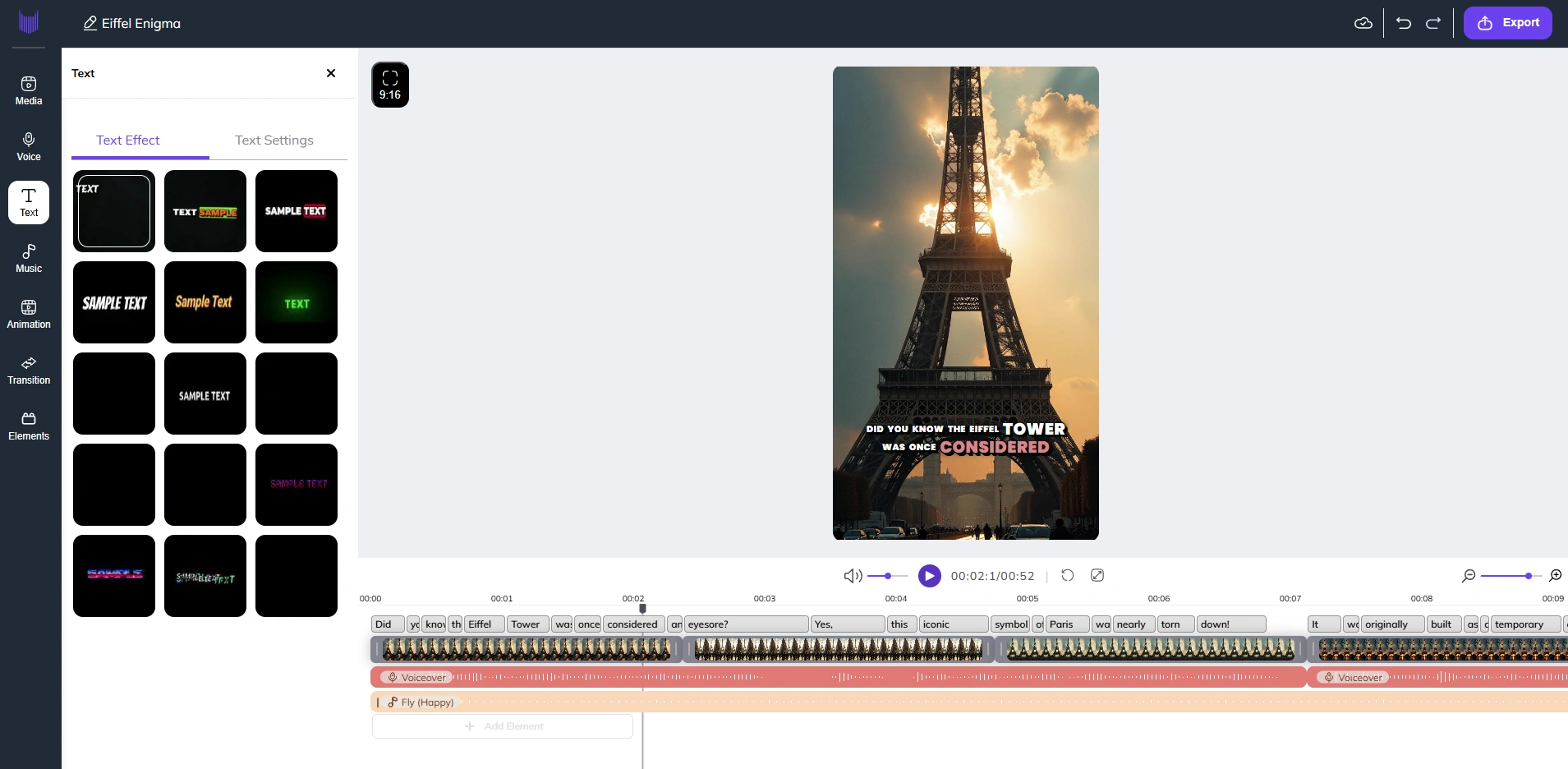Export the video
The image size is (1568, 769).
pos(1508,23)
